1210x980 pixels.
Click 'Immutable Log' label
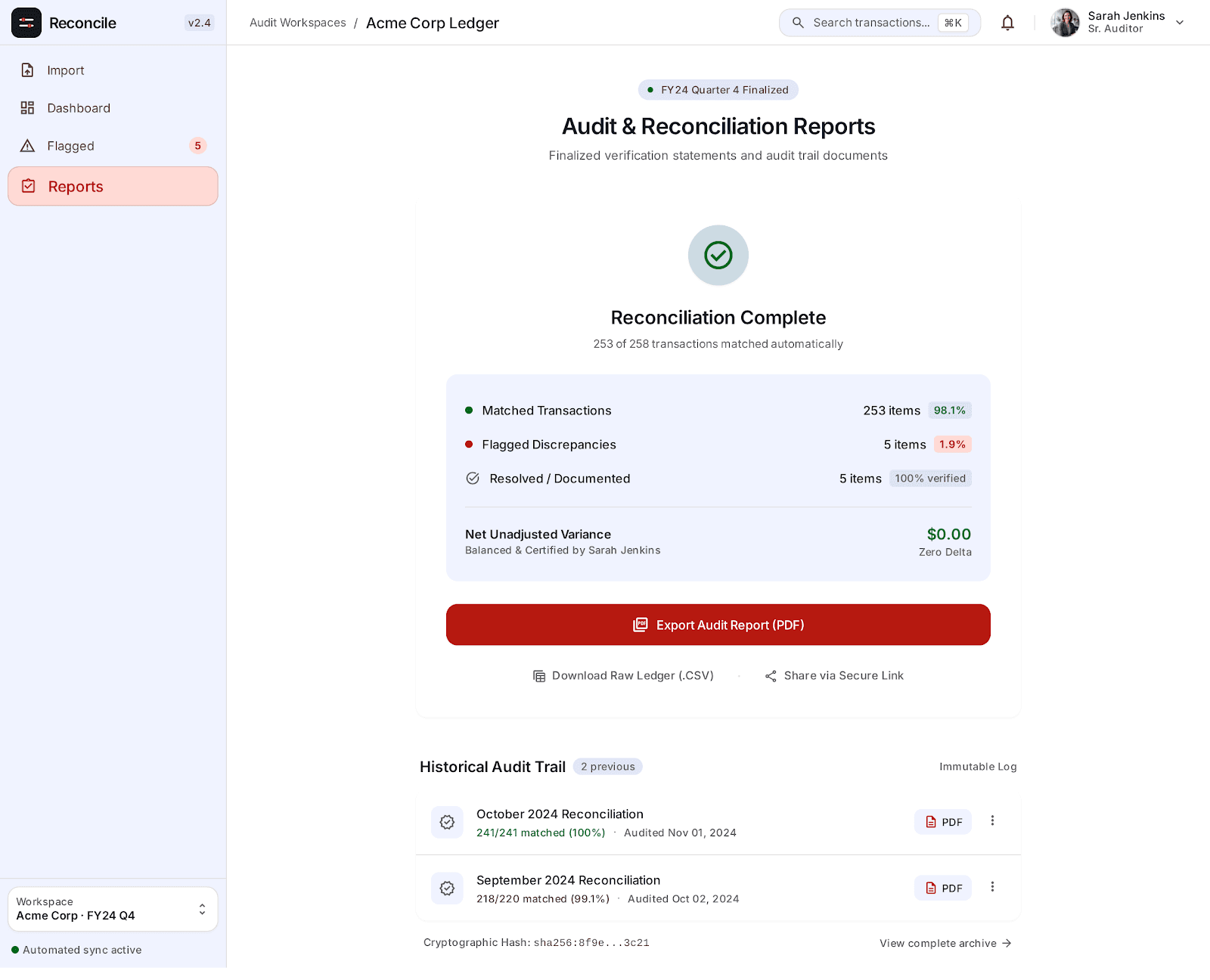point(978,767)
